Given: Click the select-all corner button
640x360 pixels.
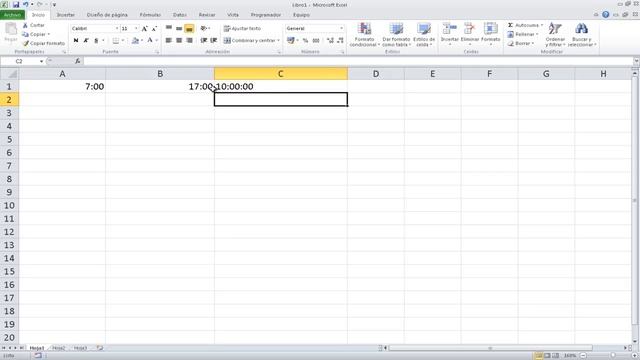Looking at the screenshot, I should coord(9,74).
